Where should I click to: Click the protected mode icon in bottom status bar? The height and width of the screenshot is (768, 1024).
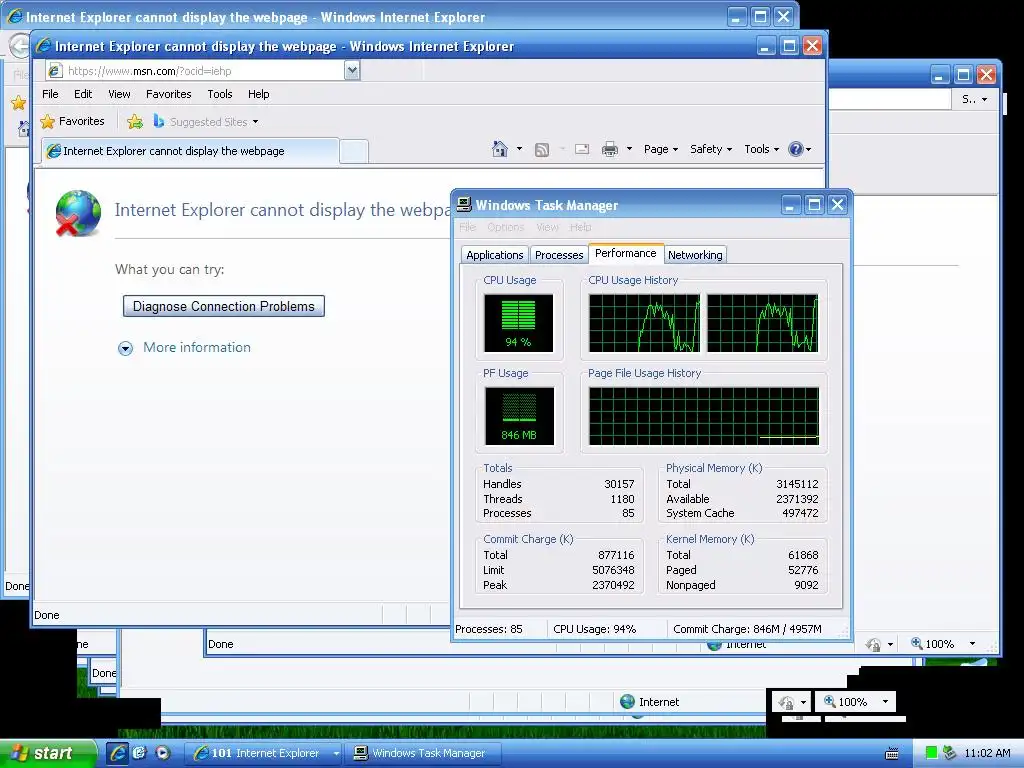coord(786,702)
